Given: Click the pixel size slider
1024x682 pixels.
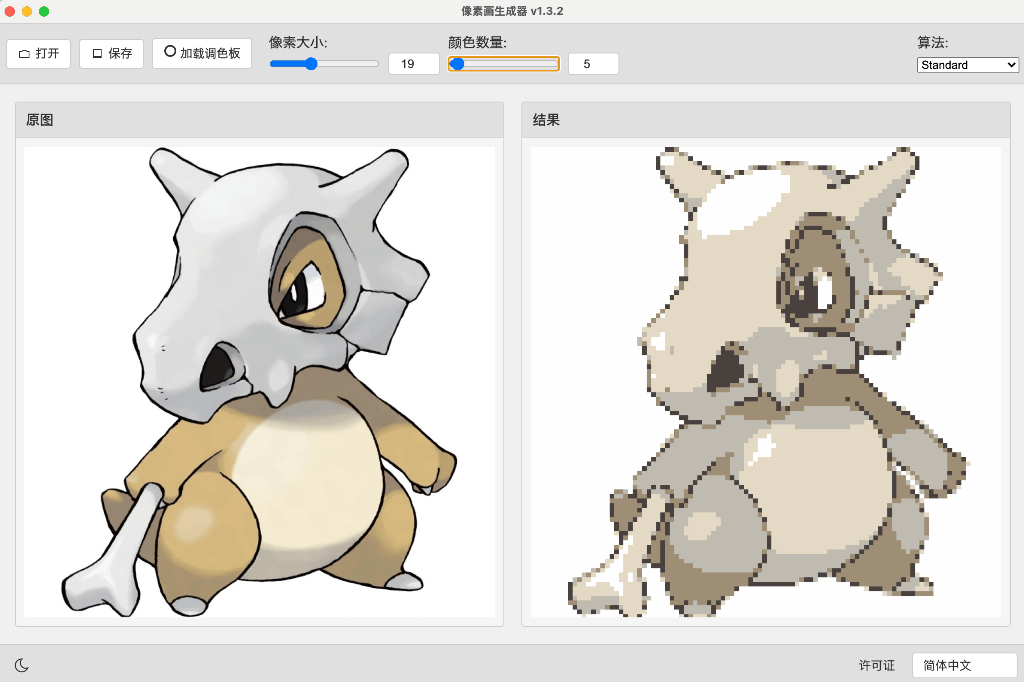Looking at the screenshot, I should 324,63.
